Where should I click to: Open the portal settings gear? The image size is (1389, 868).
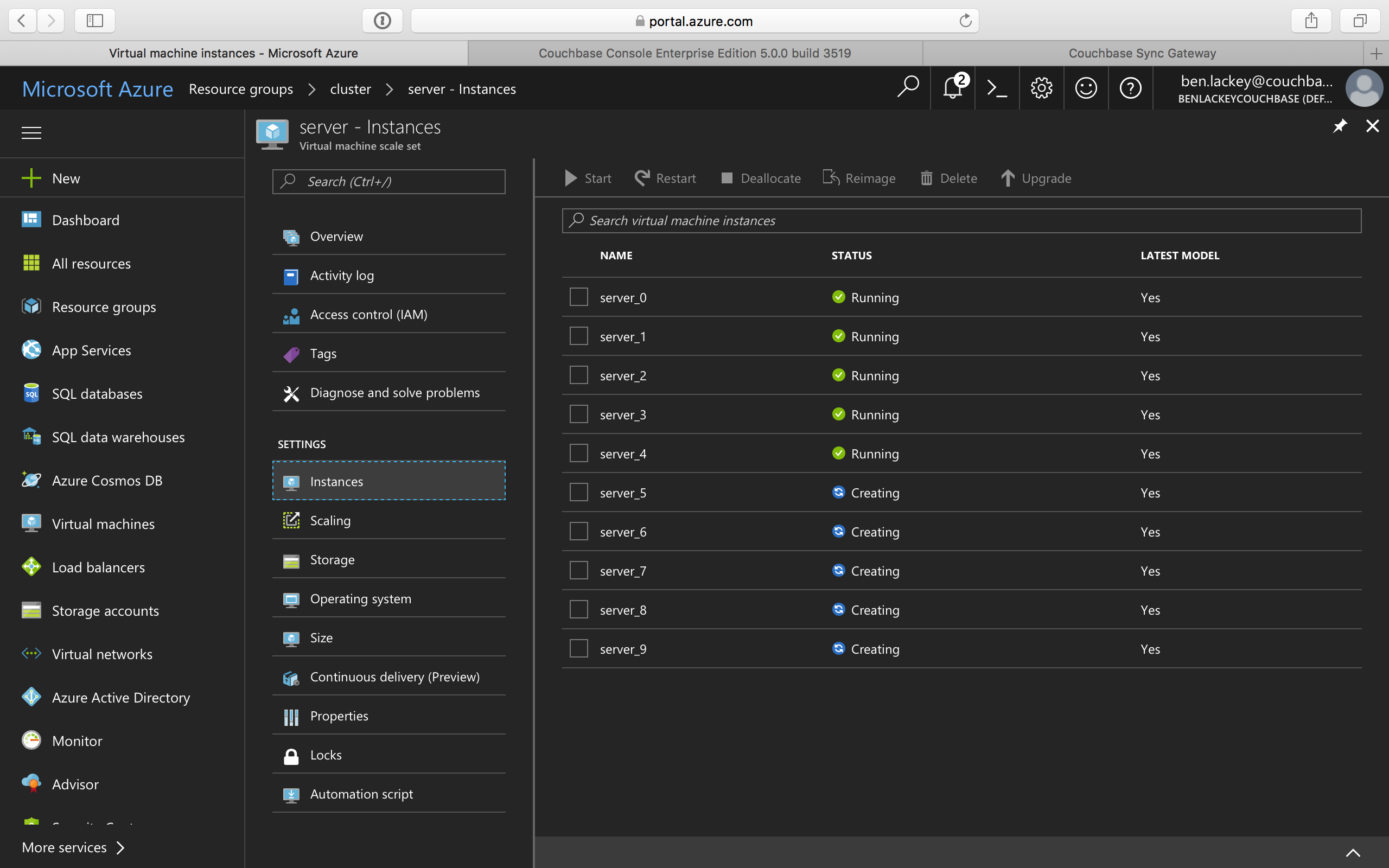point(1041,88)
